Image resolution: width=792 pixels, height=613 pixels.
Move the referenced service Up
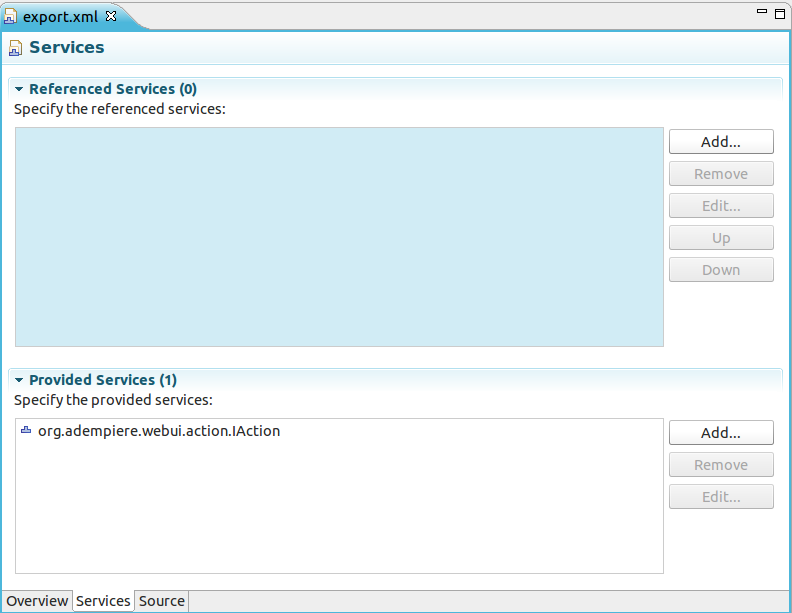(721, 238)
